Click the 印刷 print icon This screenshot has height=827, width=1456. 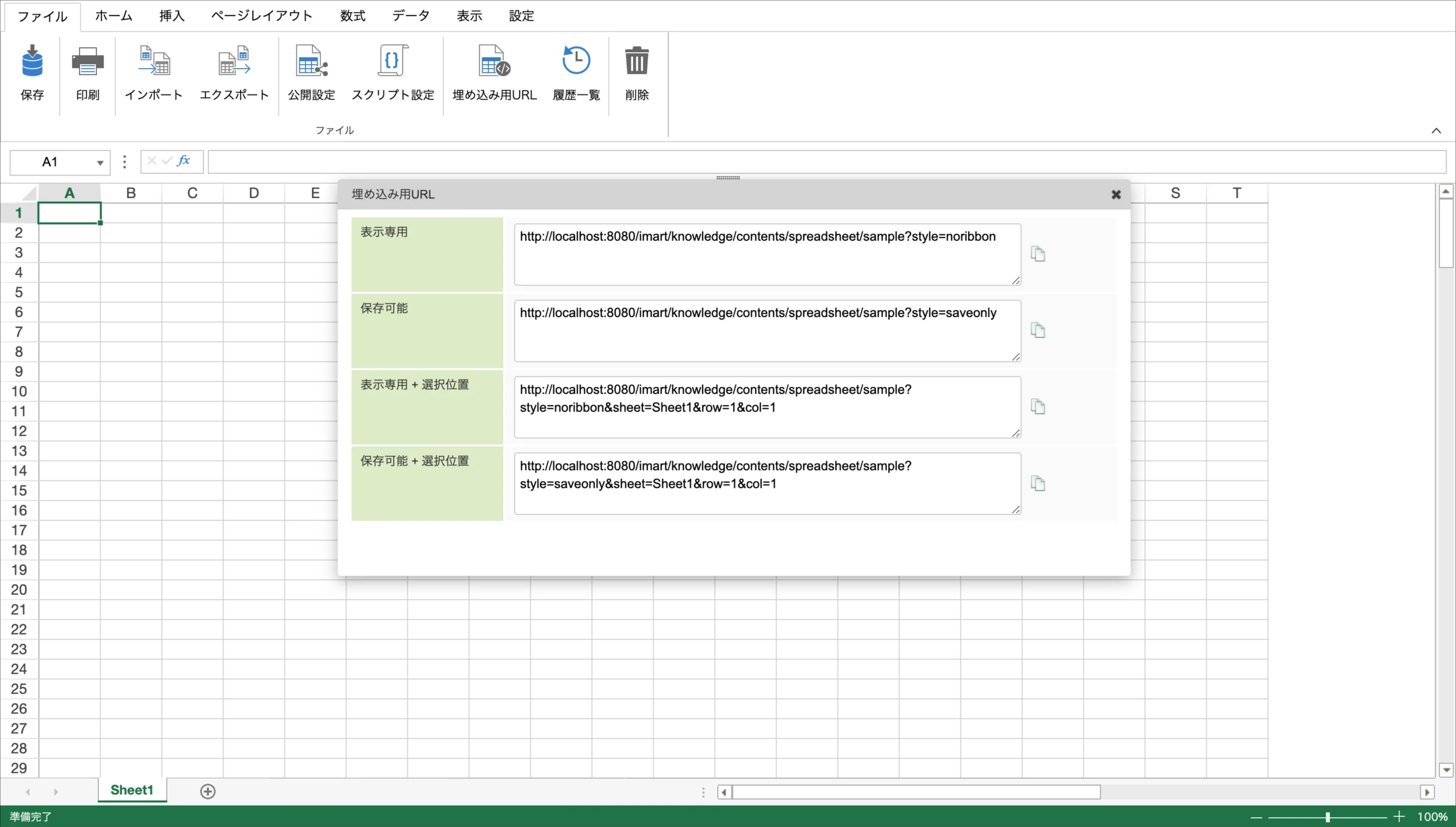point(87,61)
